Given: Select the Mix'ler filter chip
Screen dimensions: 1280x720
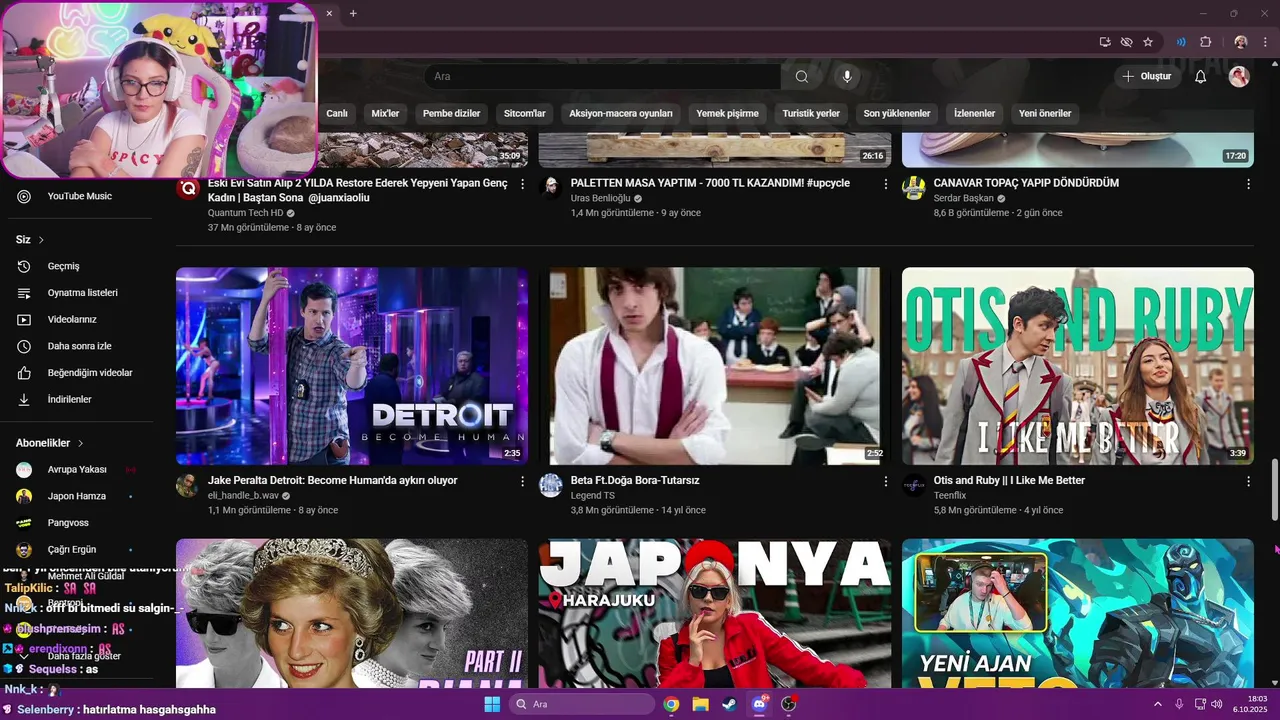Looking at the screenshot, I should (x=385, y=113).
